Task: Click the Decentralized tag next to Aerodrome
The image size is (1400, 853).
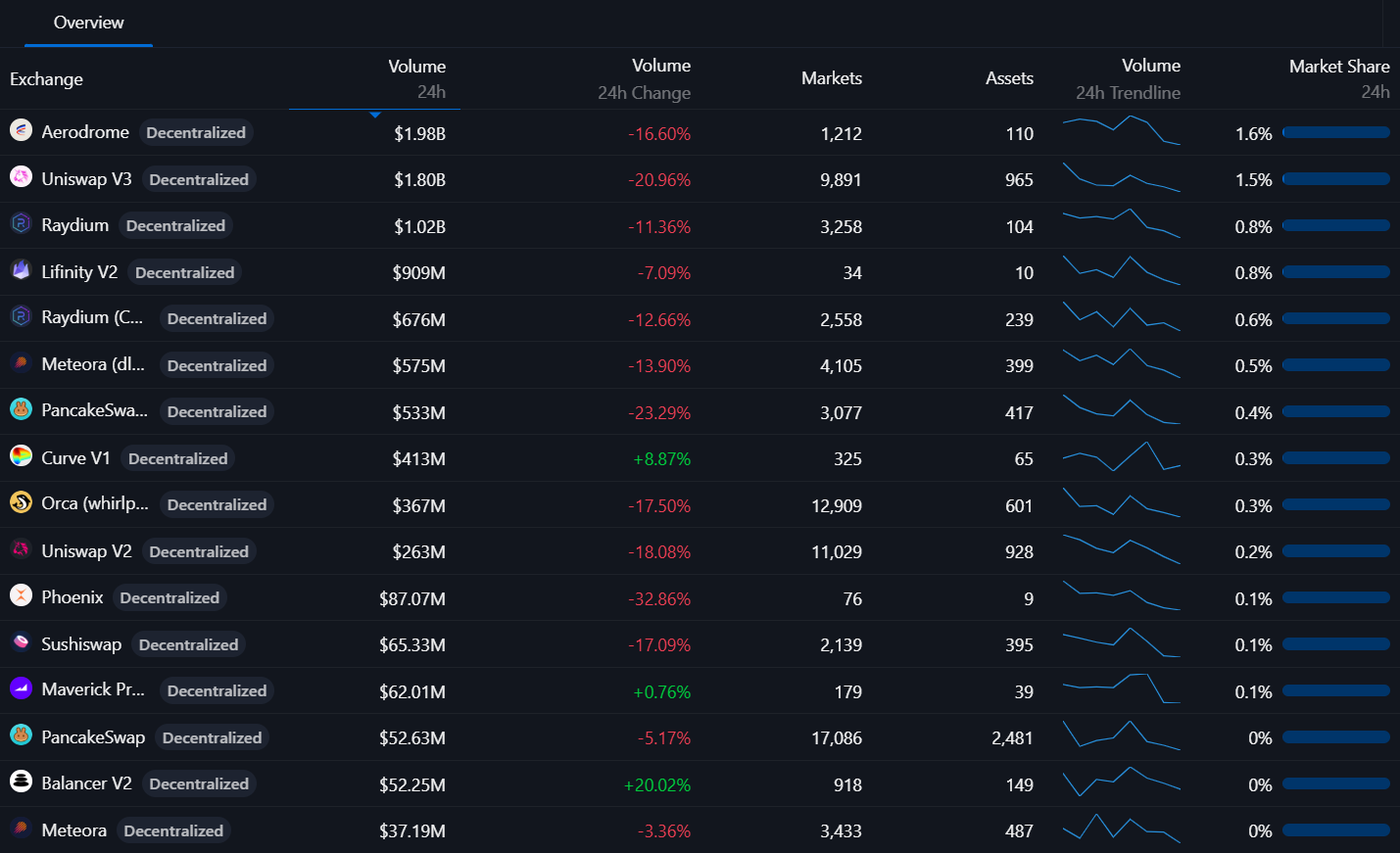Action: (196, 132)
